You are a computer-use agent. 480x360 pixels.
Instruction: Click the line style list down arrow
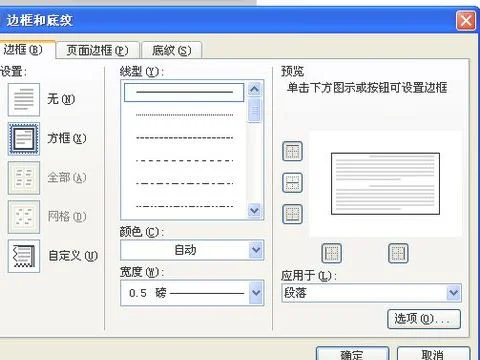point(254,211)
